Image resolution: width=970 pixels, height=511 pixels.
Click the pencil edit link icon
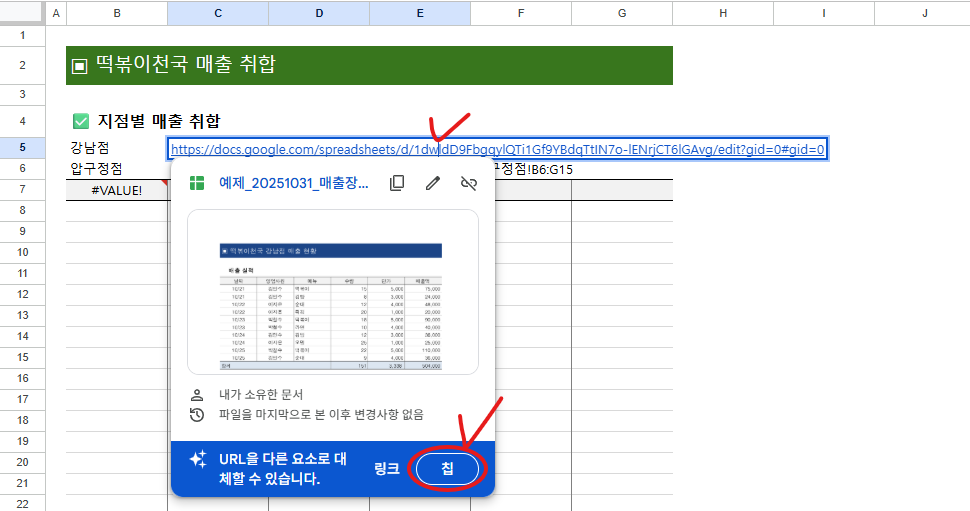pyautogui.click(x=433, y=183)
